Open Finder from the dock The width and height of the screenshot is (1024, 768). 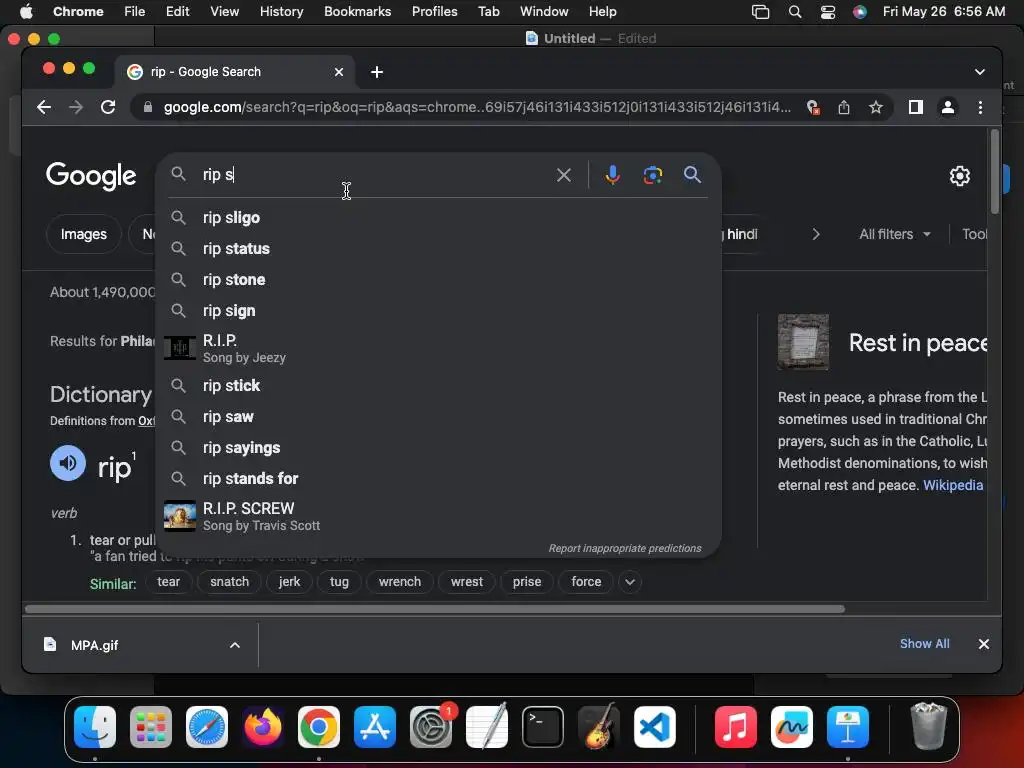point(95,727)
